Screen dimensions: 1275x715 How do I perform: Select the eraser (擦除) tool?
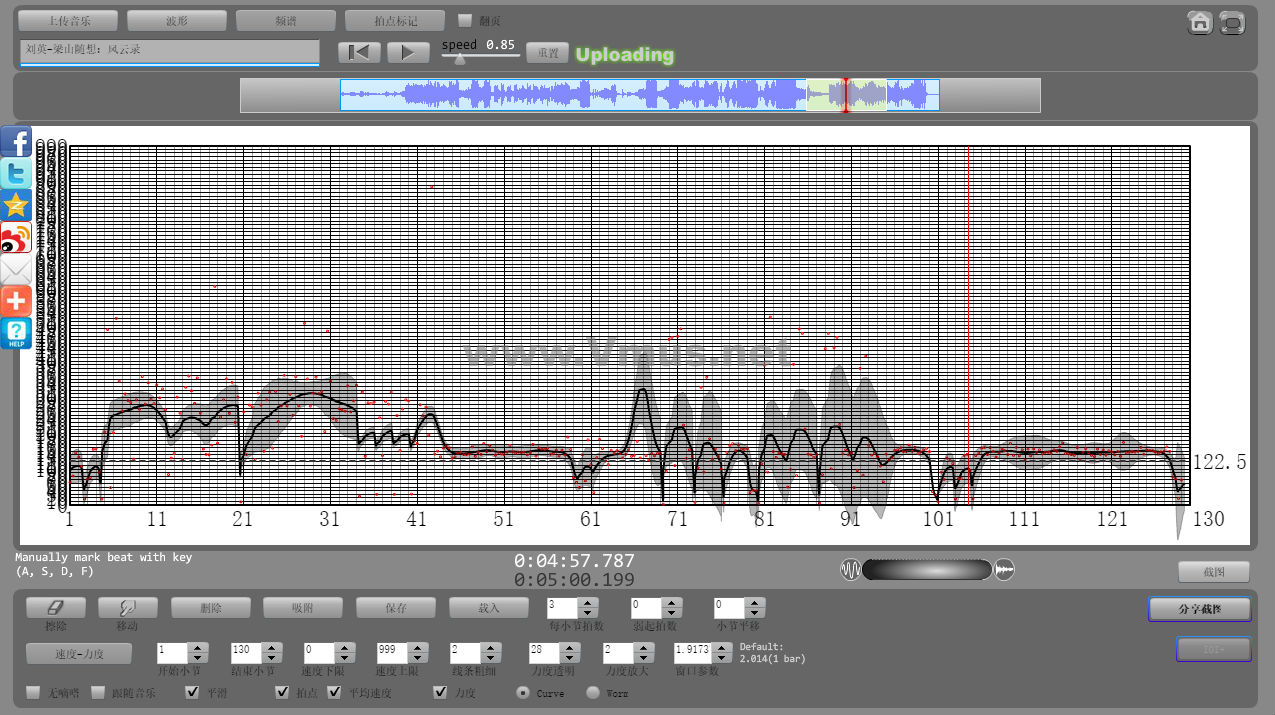coord(55,608)
